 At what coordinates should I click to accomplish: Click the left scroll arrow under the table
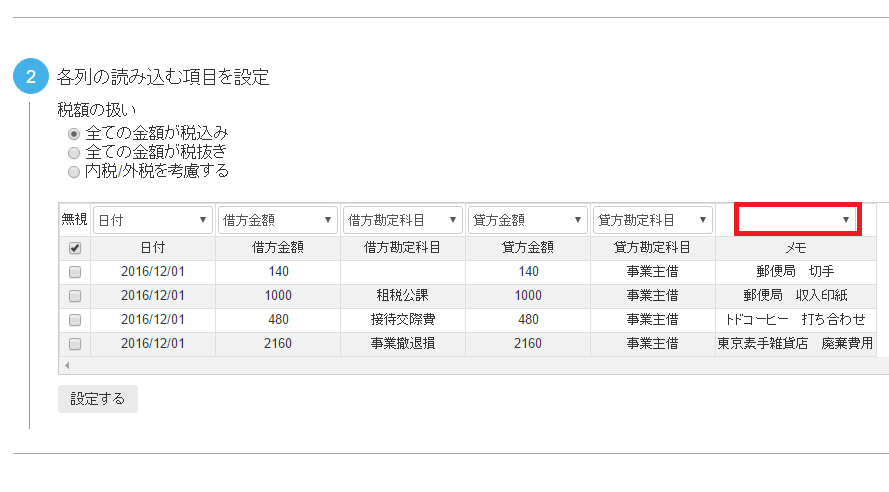tap(67, 366)
